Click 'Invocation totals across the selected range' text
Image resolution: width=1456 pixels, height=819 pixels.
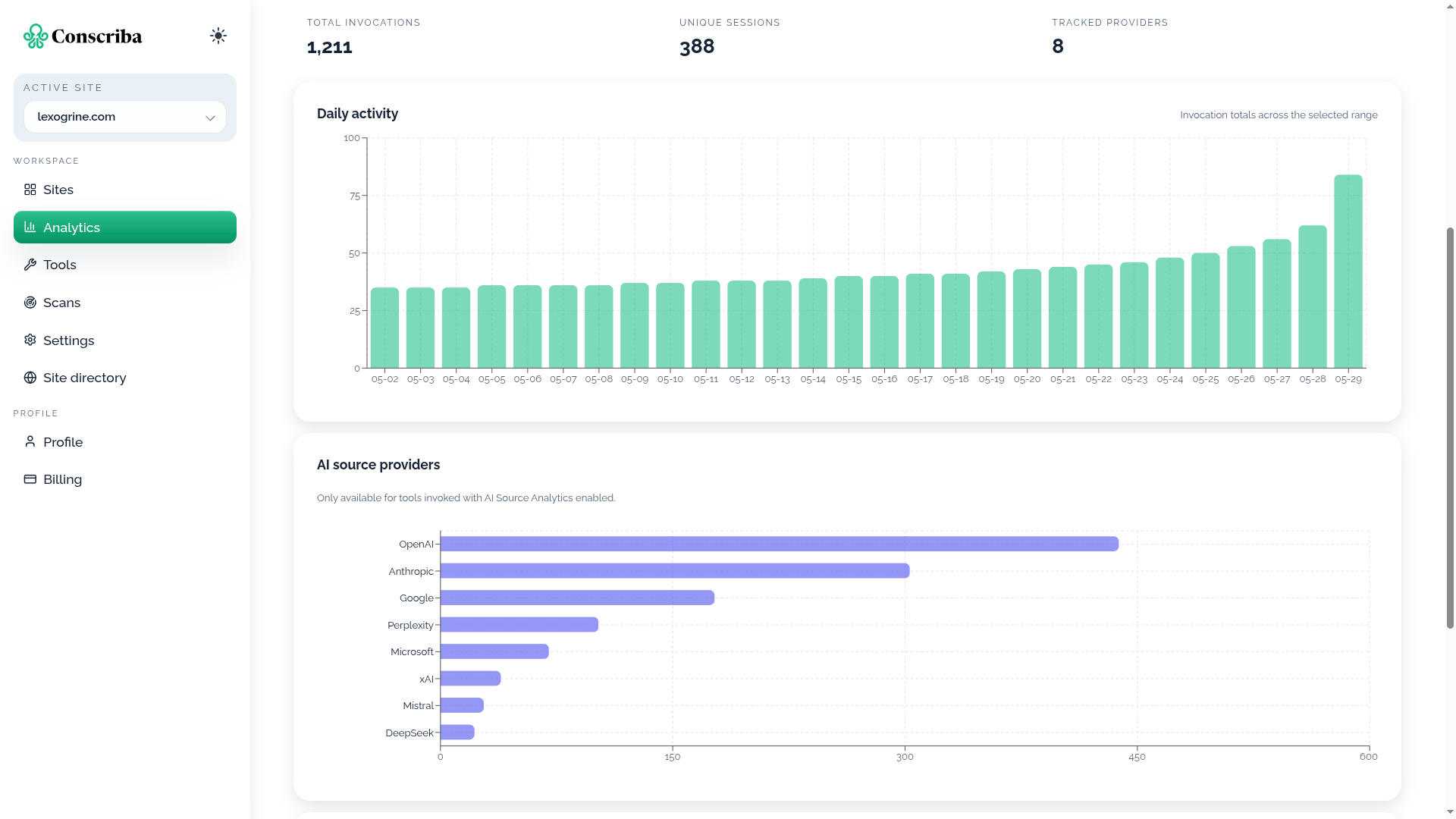(x=1279, y=115)
